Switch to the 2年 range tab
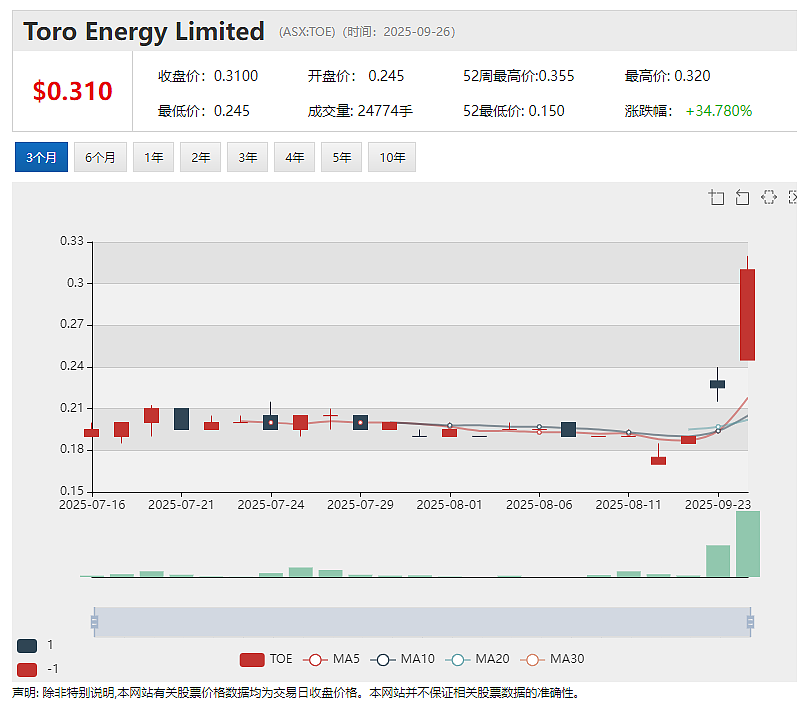The image size is (811, 718). click(x=200, y=157)
